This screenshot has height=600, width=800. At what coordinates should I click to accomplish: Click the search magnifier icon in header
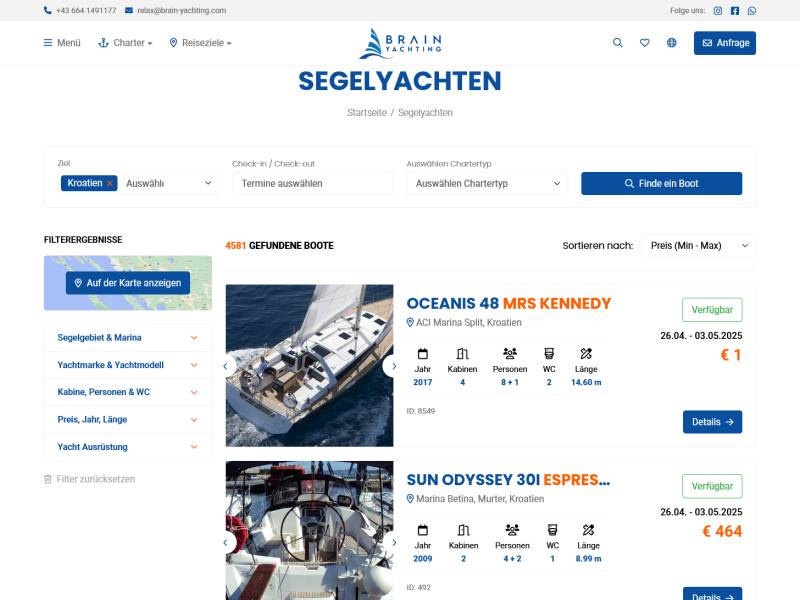pyautogui.click(x=617, y=43)
